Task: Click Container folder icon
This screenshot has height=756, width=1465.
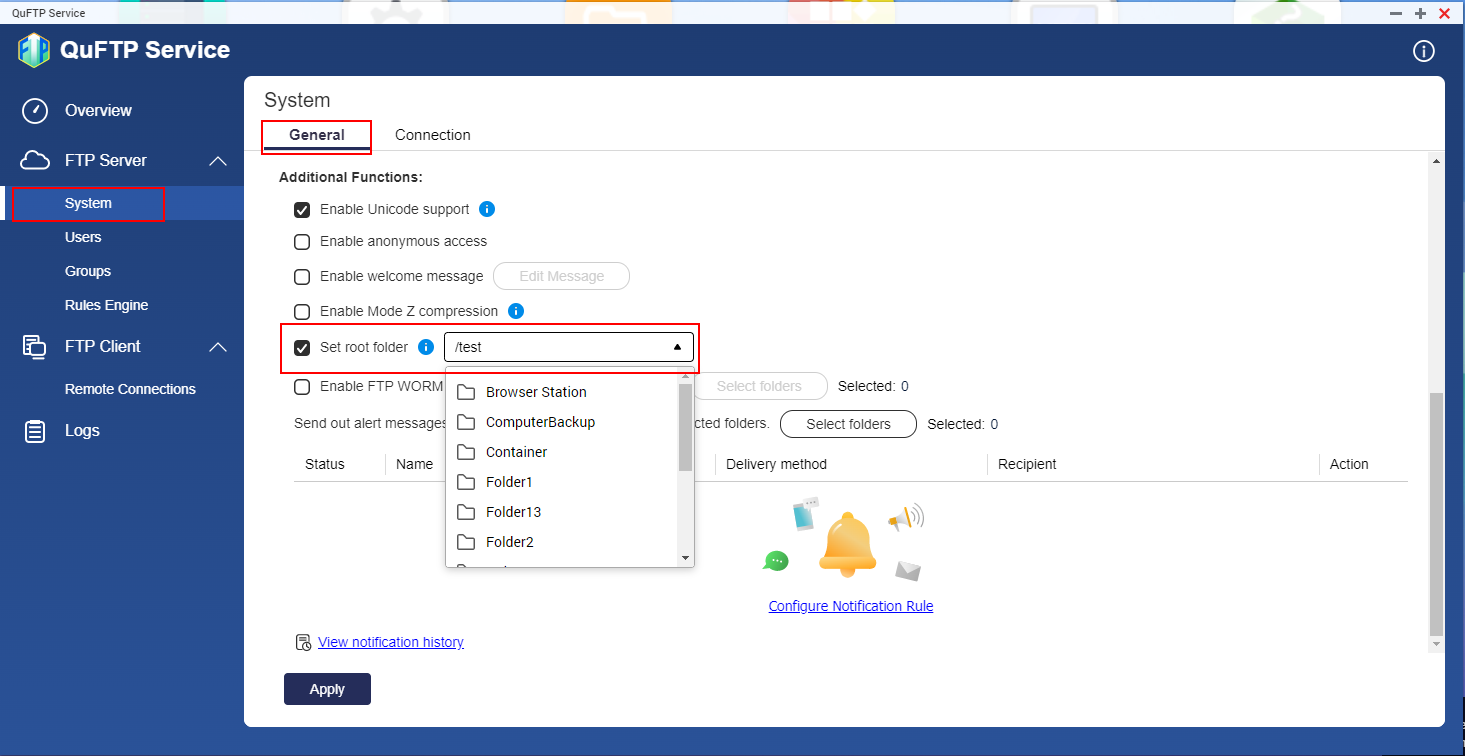Action: coord(465,452)
